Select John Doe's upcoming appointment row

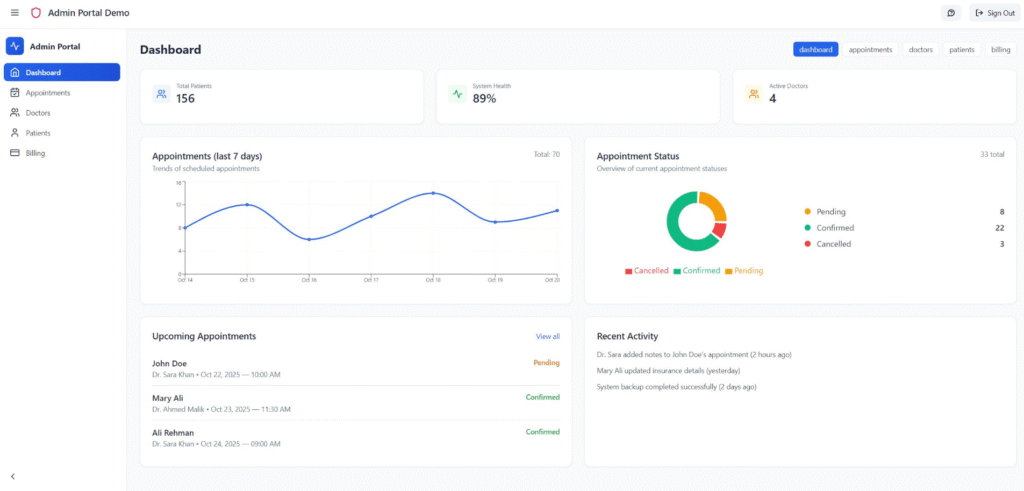point(355,368)
